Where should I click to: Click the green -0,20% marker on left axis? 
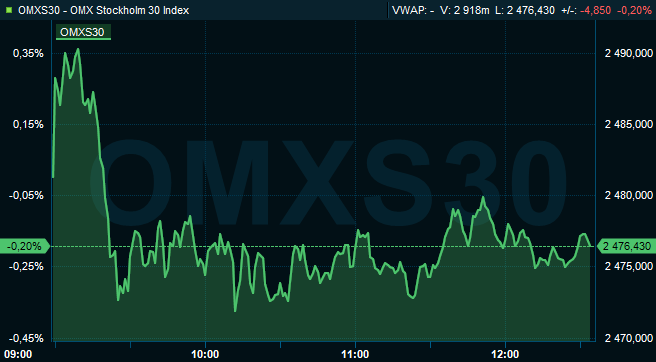(x=25, y=246)
